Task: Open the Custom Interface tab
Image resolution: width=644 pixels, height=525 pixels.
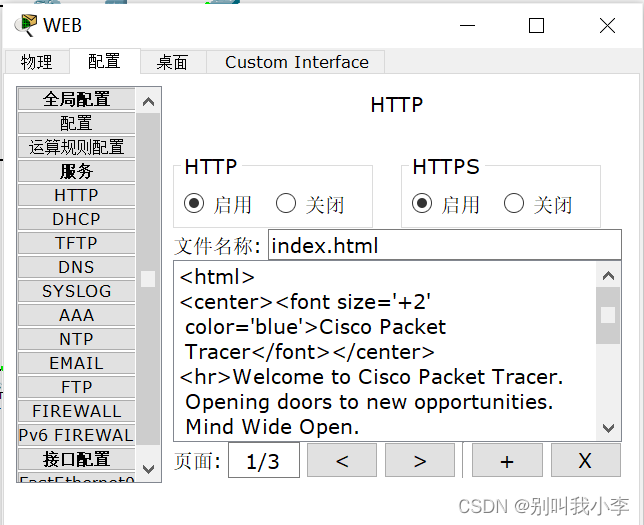Action: click(x=297, y=62)
